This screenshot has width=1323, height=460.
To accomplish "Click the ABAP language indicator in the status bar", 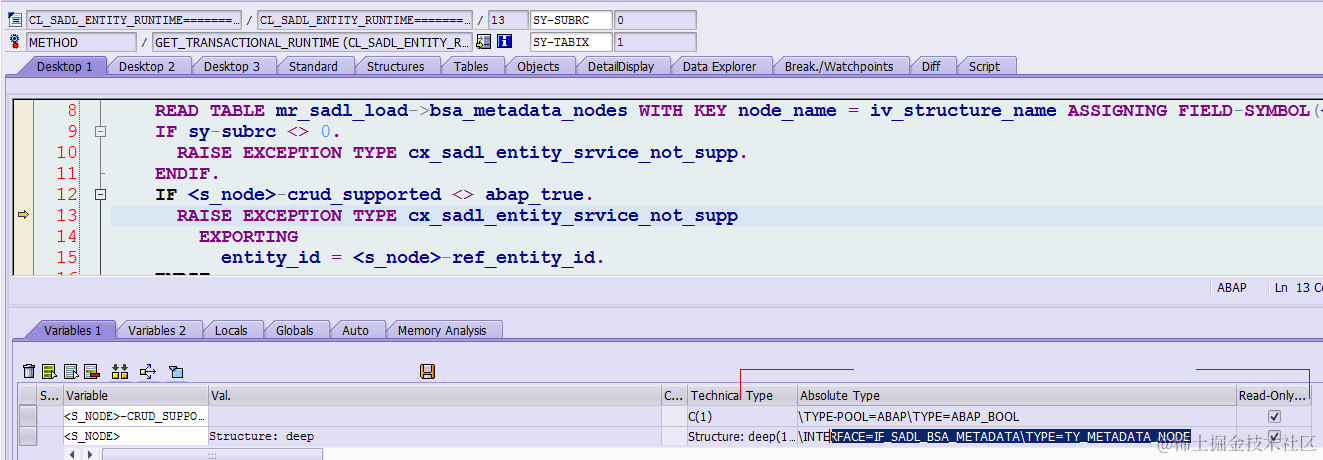I will [x=1232, y=288].
